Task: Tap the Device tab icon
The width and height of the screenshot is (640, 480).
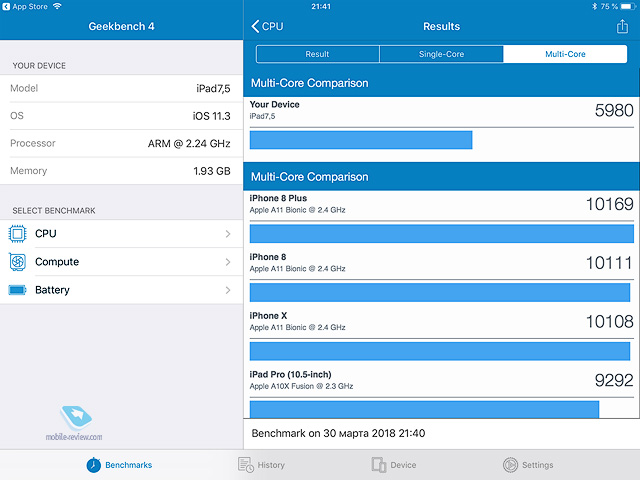Action: tap(379, 465)
